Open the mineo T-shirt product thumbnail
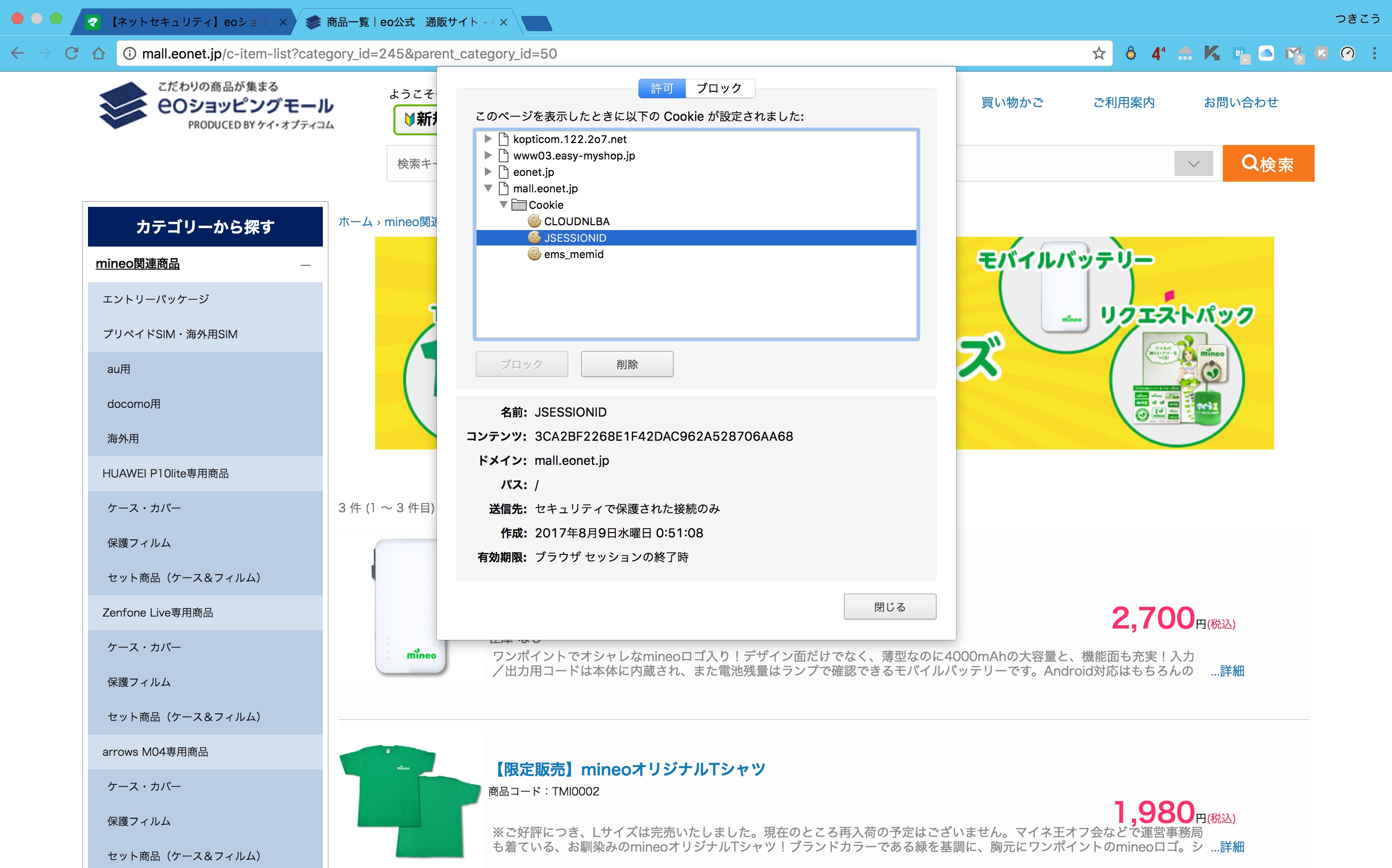The image size is (1392, 868). pos(409,800)
